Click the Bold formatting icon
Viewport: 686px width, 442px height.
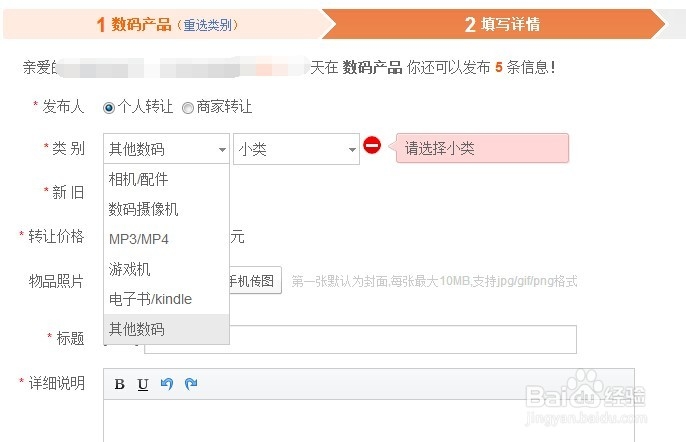119,384
